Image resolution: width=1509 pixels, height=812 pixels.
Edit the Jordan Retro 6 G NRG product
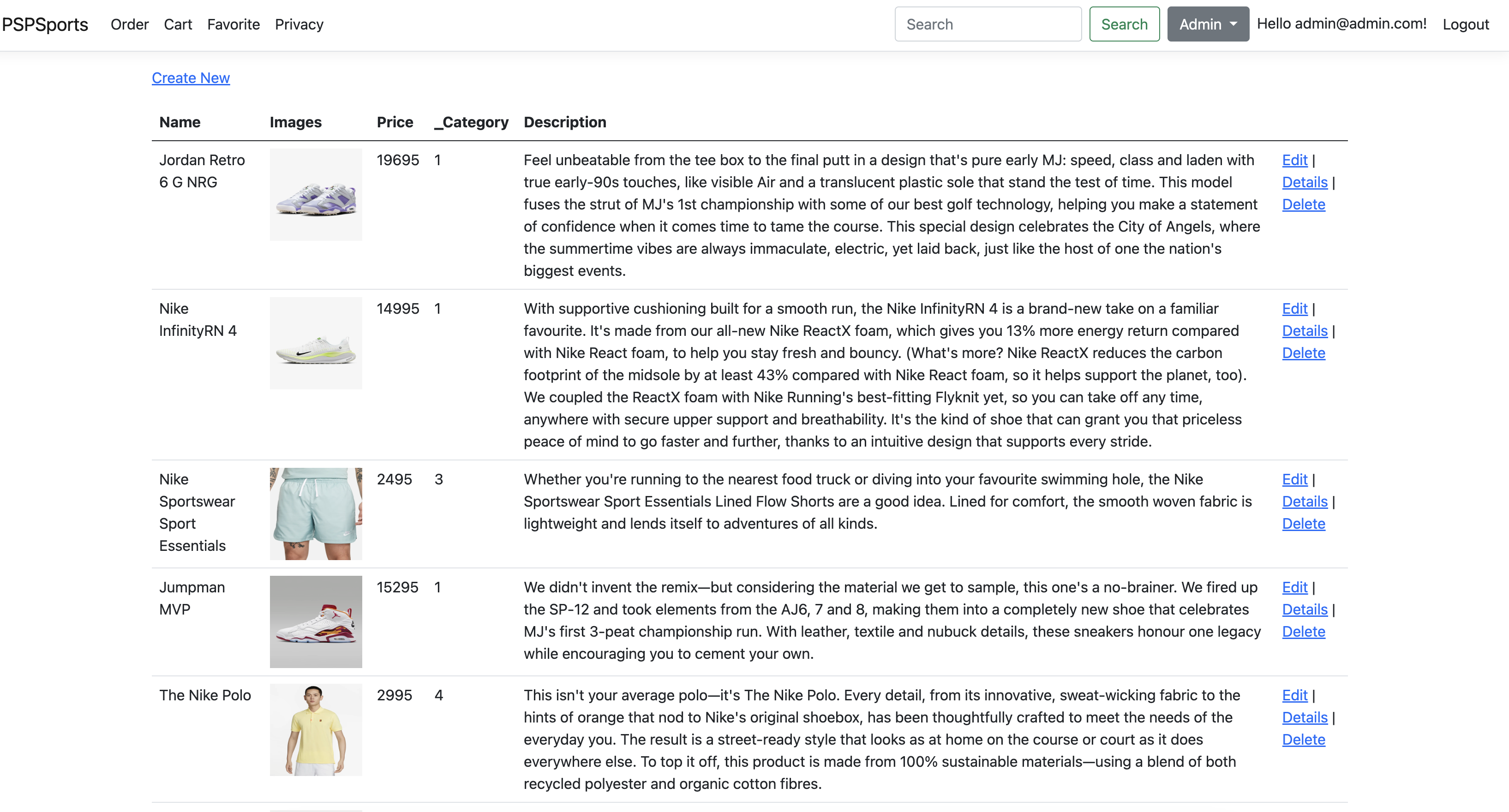(1294, 160)
